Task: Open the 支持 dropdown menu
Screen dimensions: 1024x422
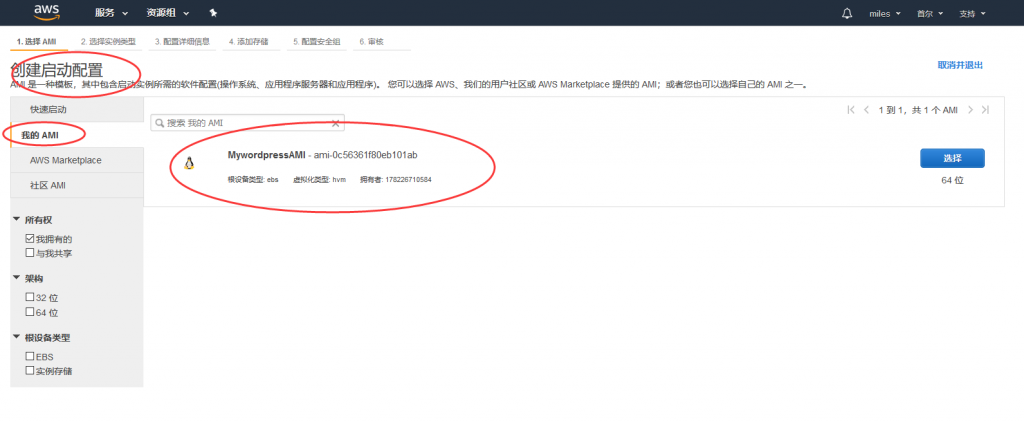Action: click(972, 14)
